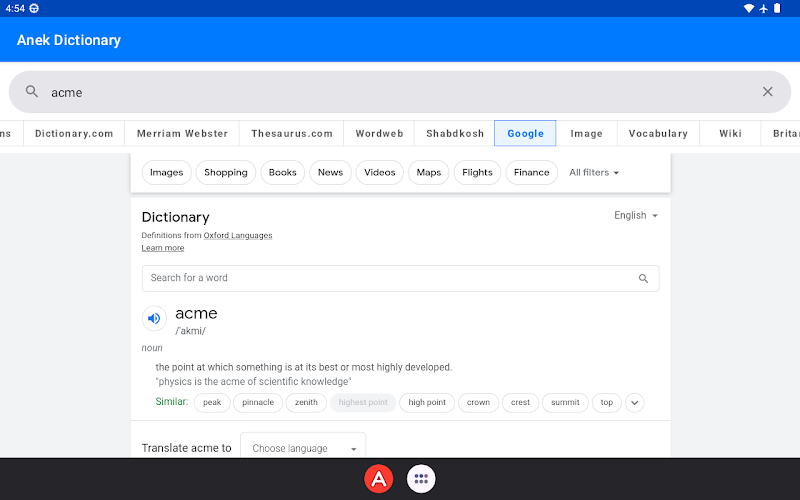The image size is (800, 500).
Task: Open the English language dropdown
Action: pos(636,215)
